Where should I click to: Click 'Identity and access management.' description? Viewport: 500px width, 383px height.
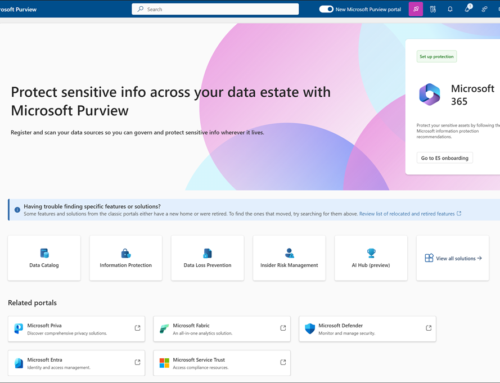59,367
